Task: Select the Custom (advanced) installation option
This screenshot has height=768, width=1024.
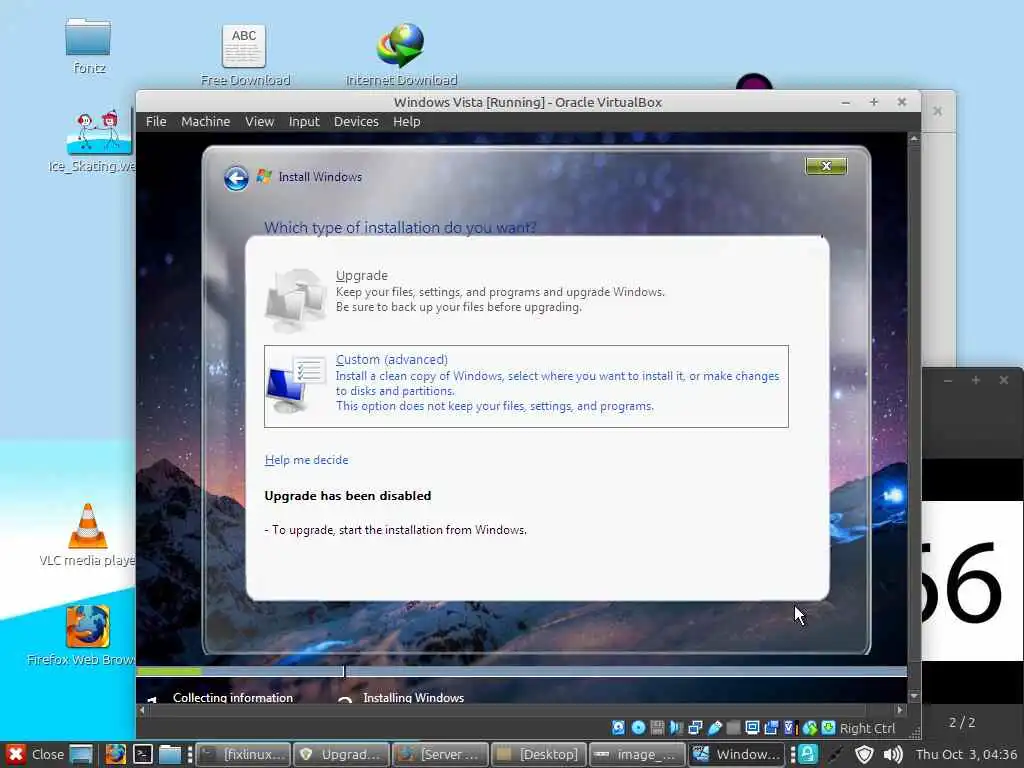Action: (x=526, y=386)
